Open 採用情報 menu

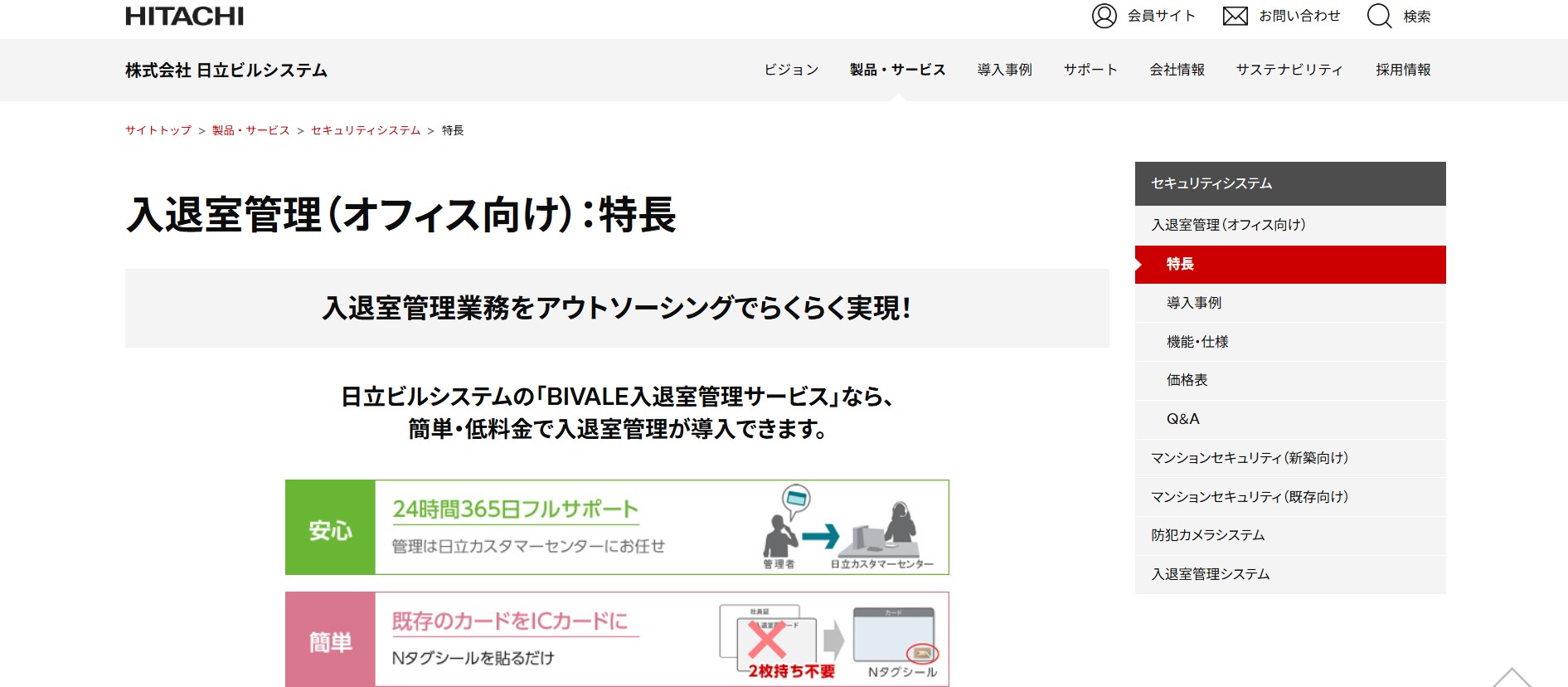[1403, 70]
